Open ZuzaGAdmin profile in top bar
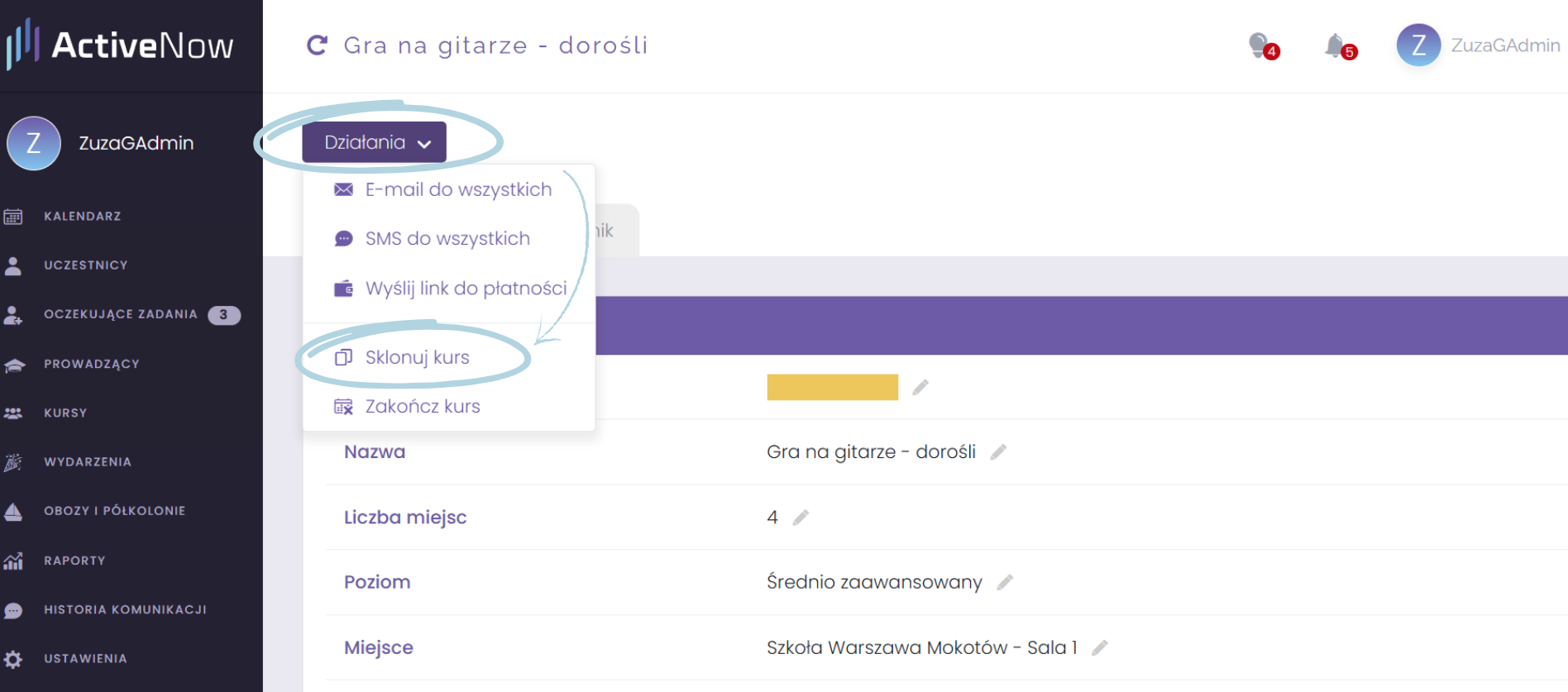This screenshot has width=1568, height=692. (x=1478, y=45)
